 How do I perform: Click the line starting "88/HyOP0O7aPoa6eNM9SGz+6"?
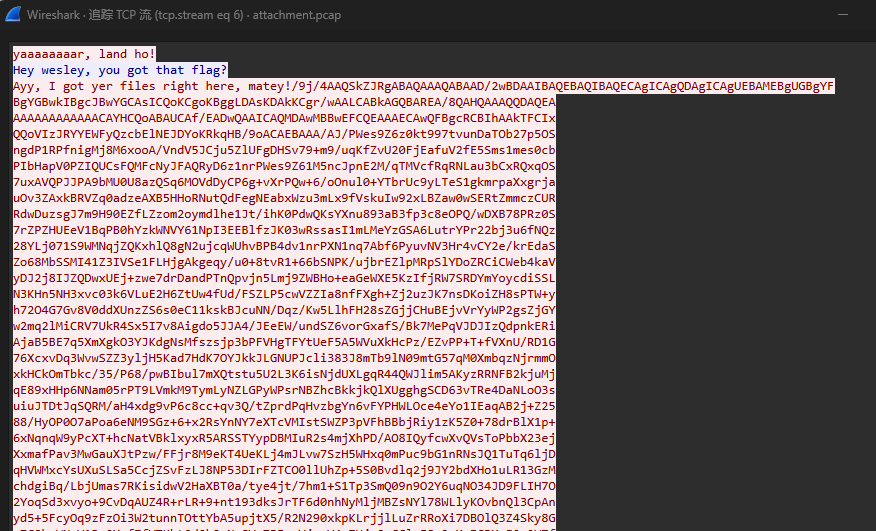tap(284, 423)
